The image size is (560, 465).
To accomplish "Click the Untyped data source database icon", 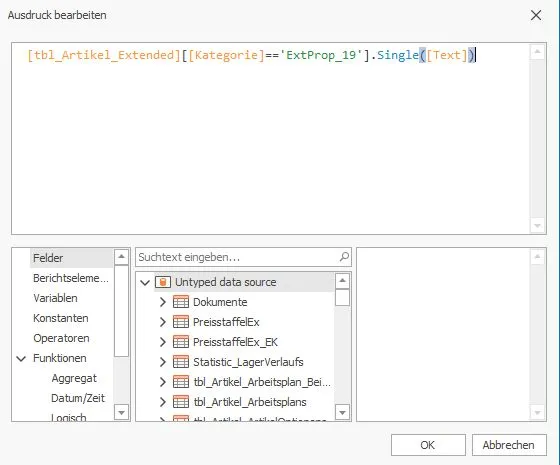I will (x=163, y=282).
